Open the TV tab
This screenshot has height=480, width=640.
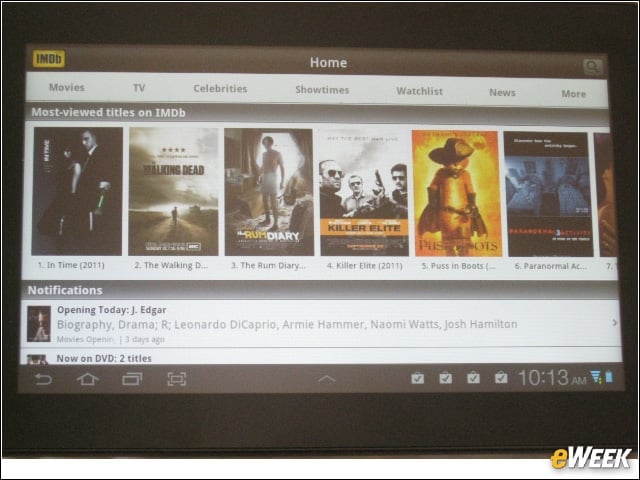click(x=139, y=88)
